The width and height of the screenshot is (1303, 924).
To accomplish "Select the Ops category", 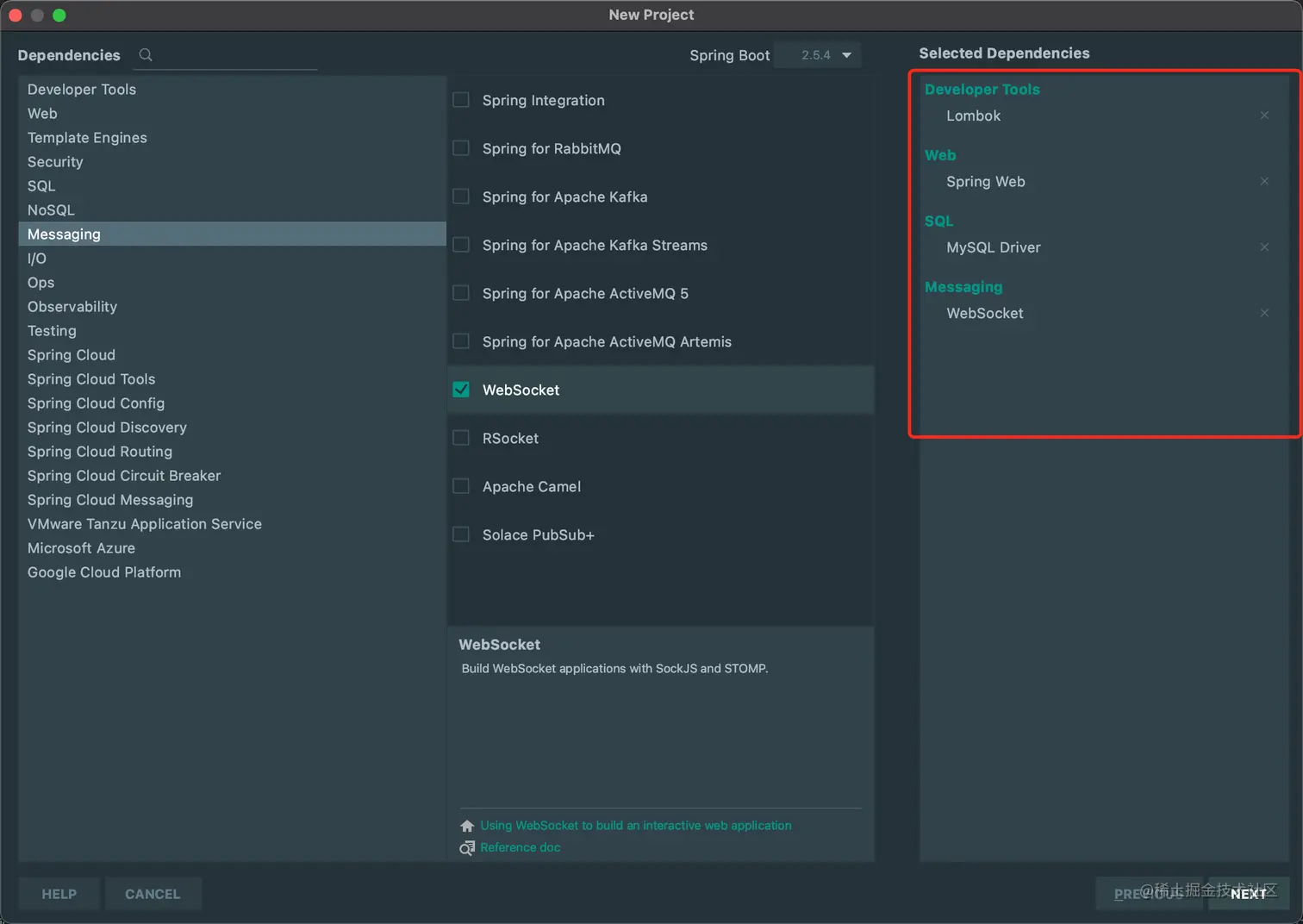I will point(233,283).
